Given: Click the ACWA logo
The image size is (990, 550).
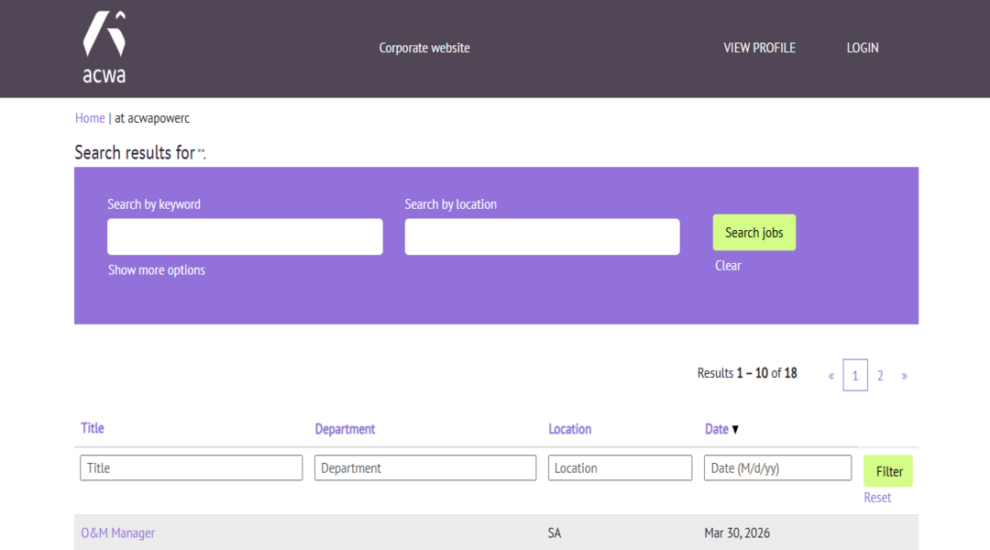Looking at the screenshot, I should click(104, 47).
